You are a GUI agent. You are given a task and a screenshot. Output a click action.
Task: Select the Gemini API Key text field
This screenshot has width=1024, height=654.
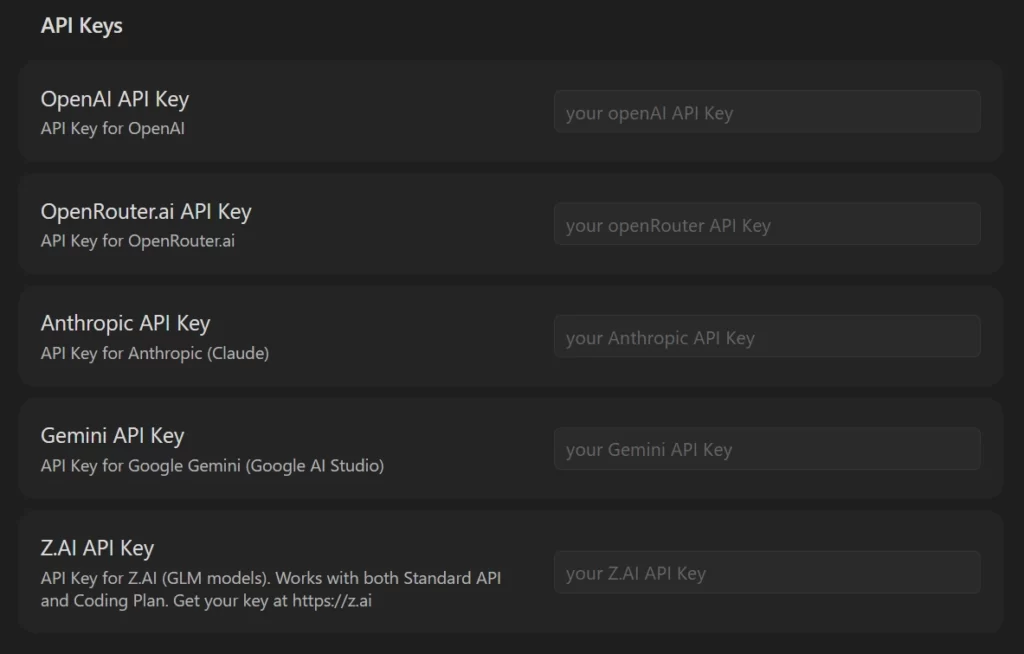pos(767,450)
